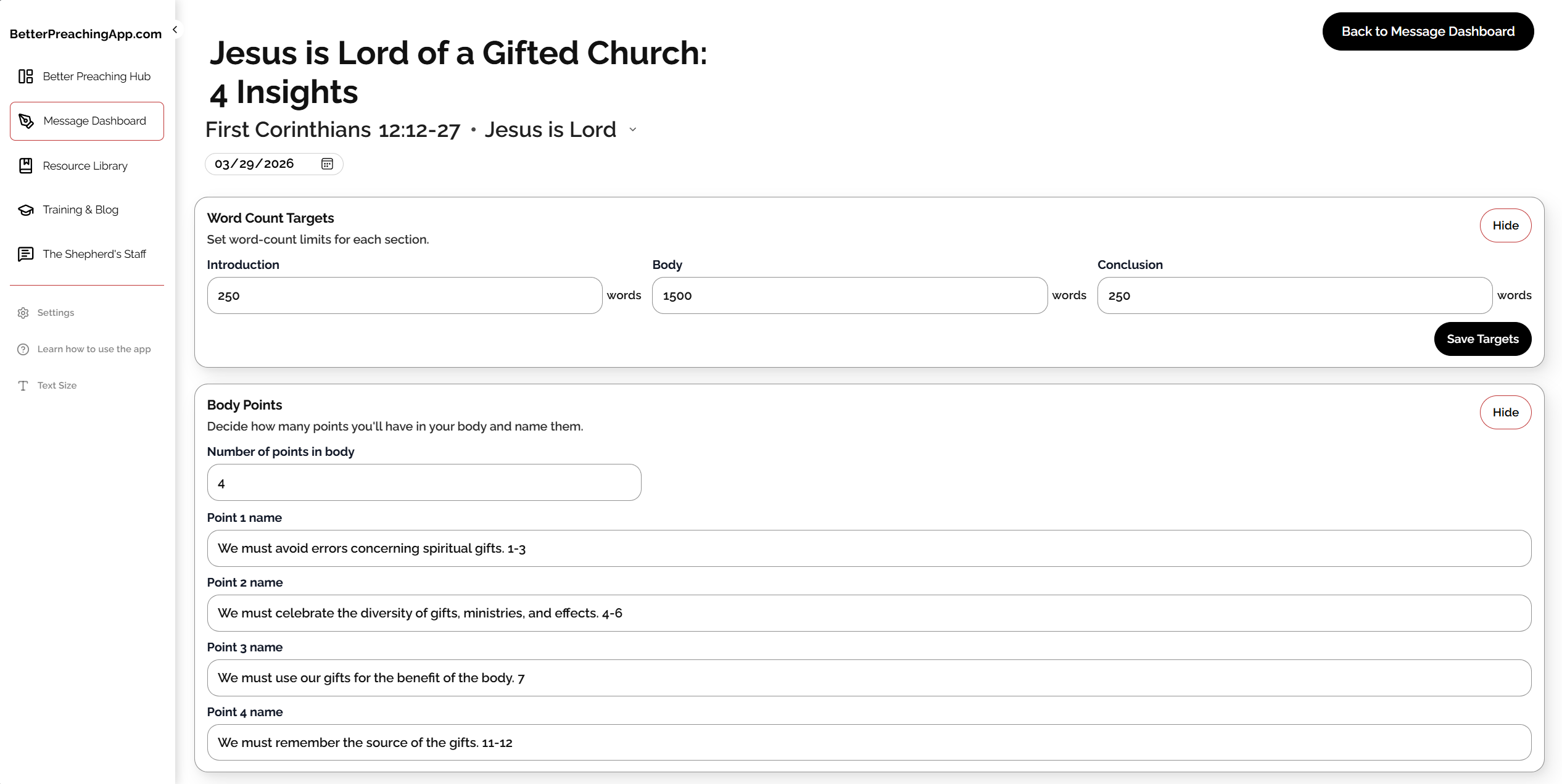The width and height of the screenshot is (1562, 784).
Task: Click Back to Message Dashboard
Action: (x=1428, y=31)
